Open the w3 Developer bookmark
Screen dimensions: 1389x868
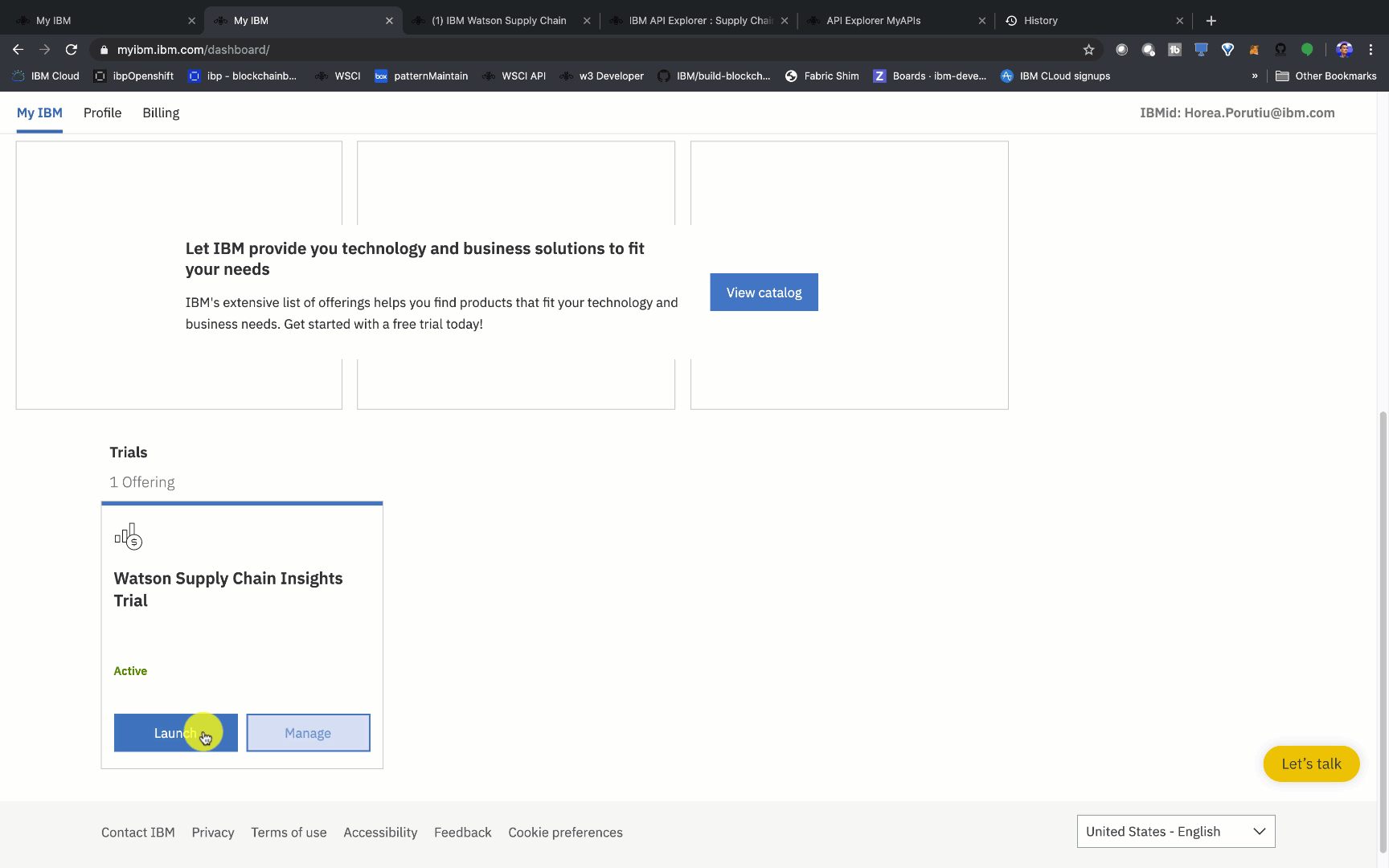pos(602,76)
